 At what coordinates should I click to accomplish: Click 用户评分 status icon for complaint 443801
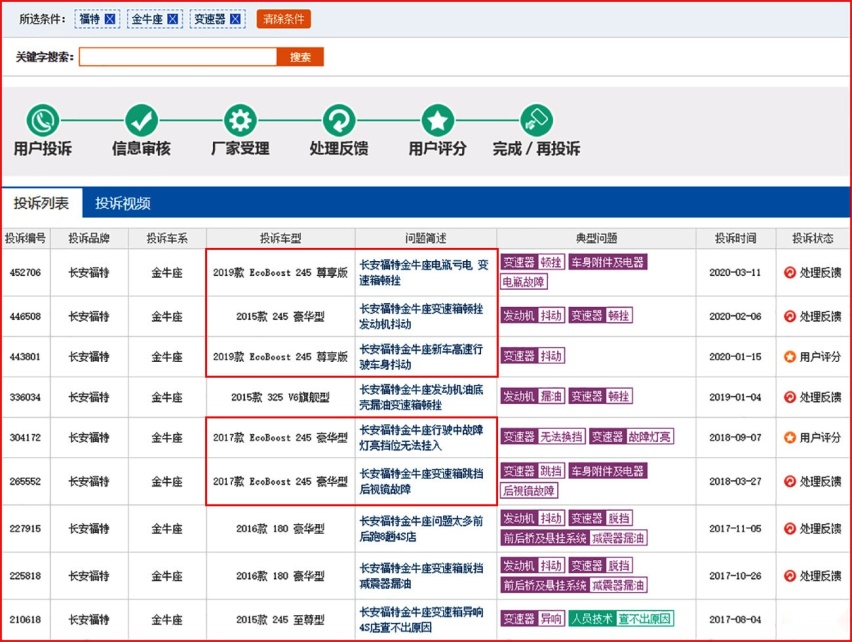(x=790, y=357)
